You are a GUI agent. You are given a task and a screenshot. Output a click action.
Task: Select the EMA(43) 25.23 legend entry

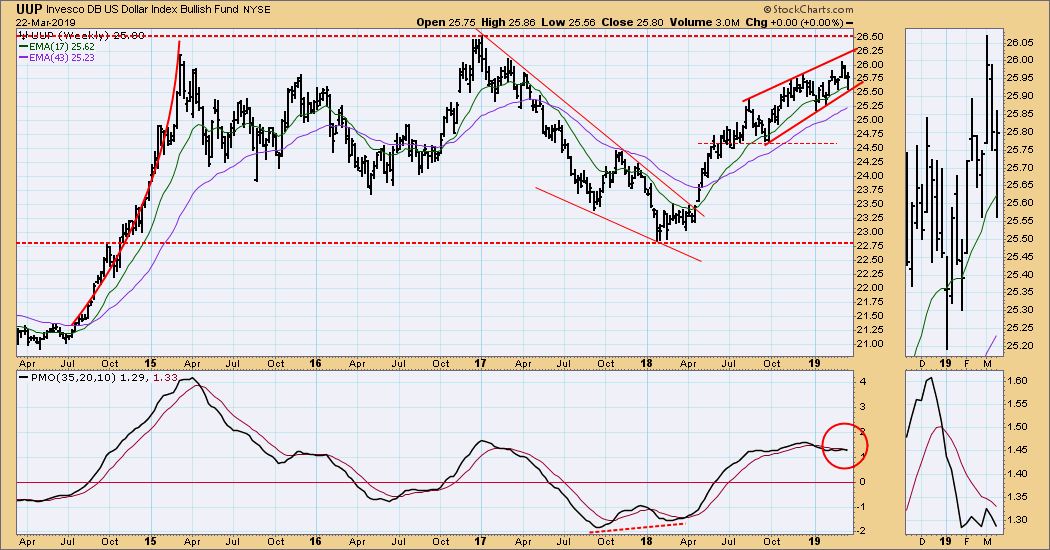61,58
